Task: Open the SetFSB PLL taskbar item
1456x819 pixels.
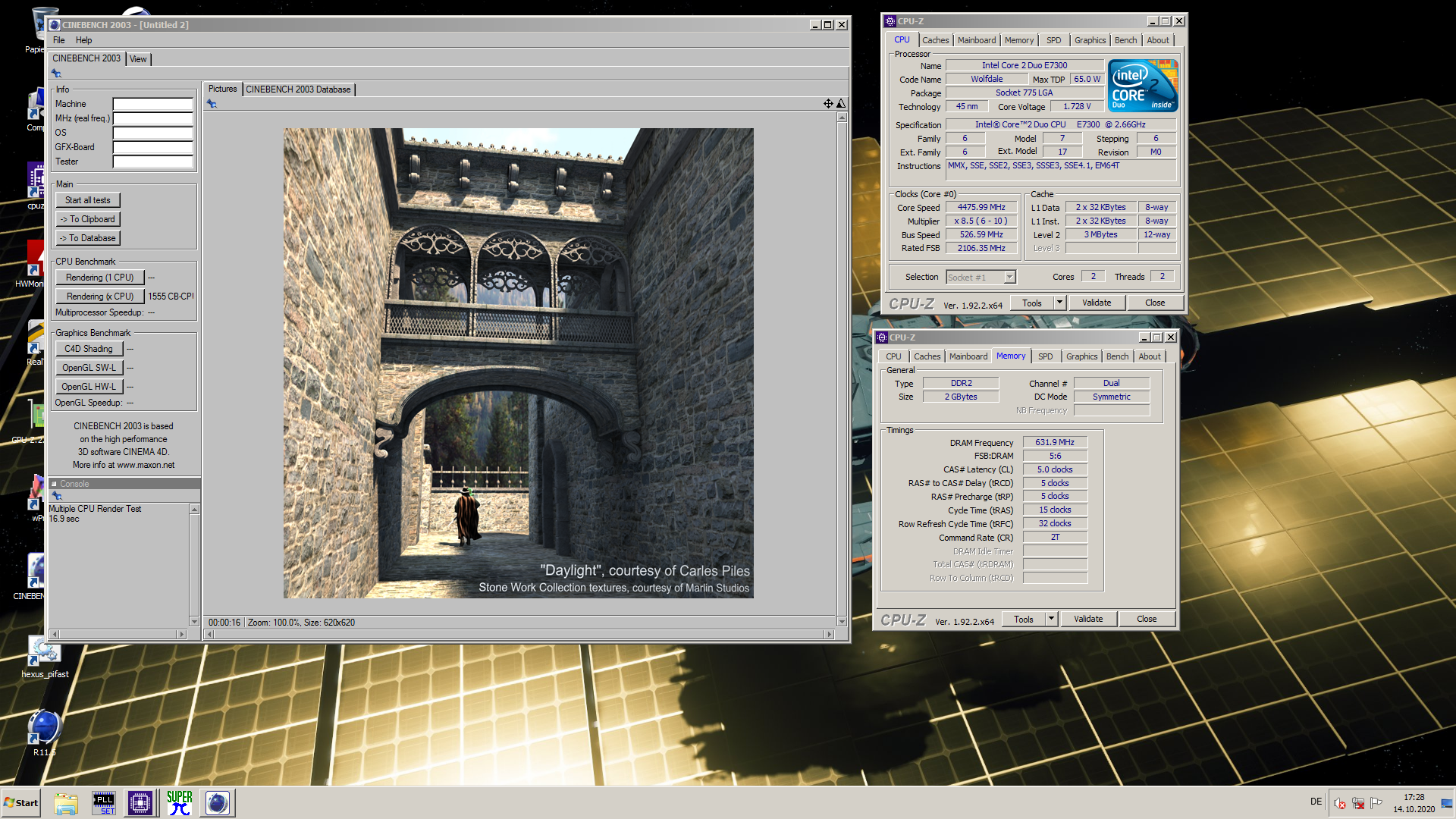Action: point(103,803)
